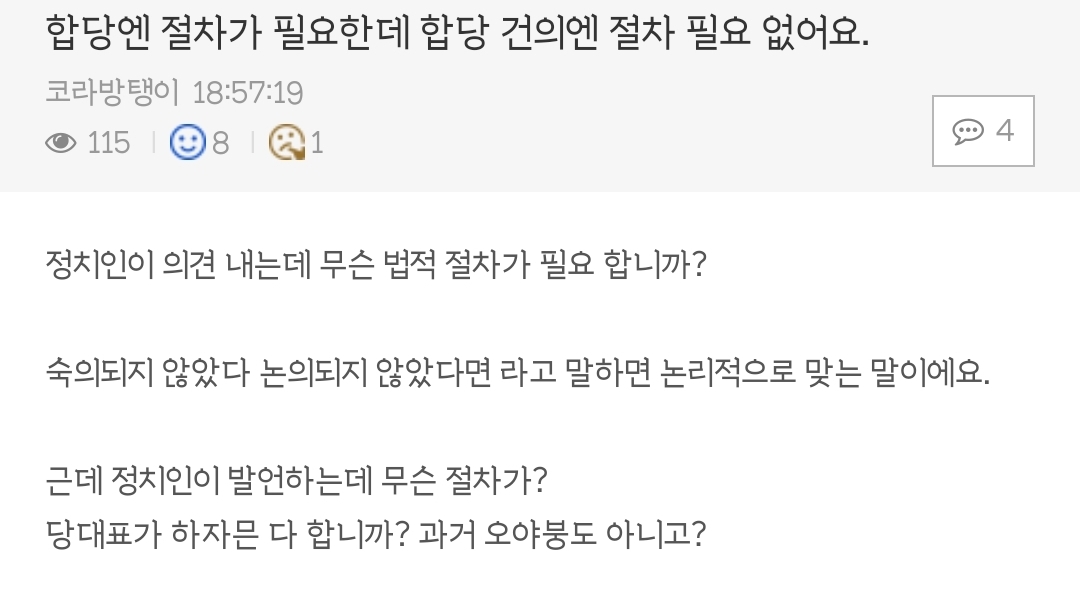Screen dimensions: 1080x591
Task: Click the post title starting 합당엔 절차가
Action: (457, 32)
